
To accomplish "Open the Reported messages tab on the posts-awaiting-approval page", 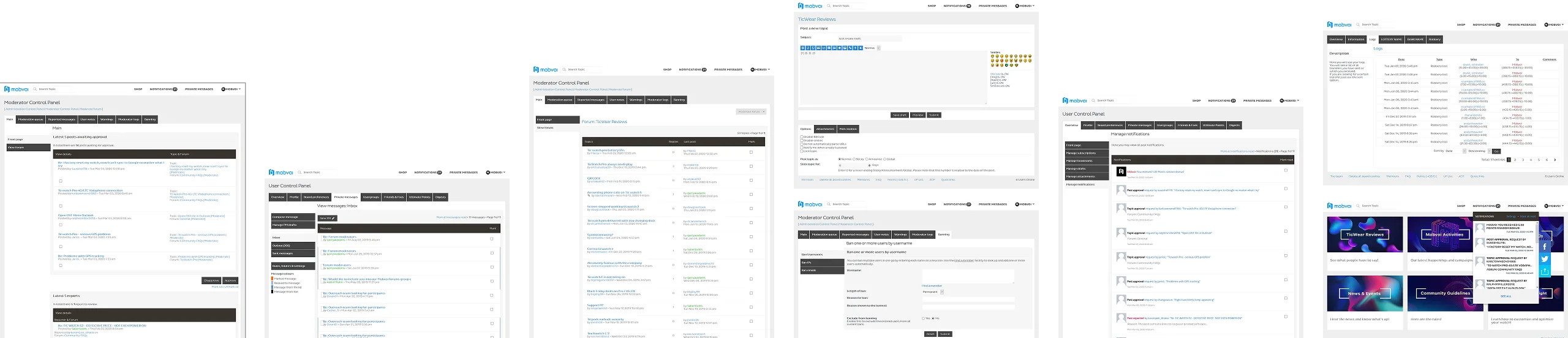I will click(x=62, y=119).
